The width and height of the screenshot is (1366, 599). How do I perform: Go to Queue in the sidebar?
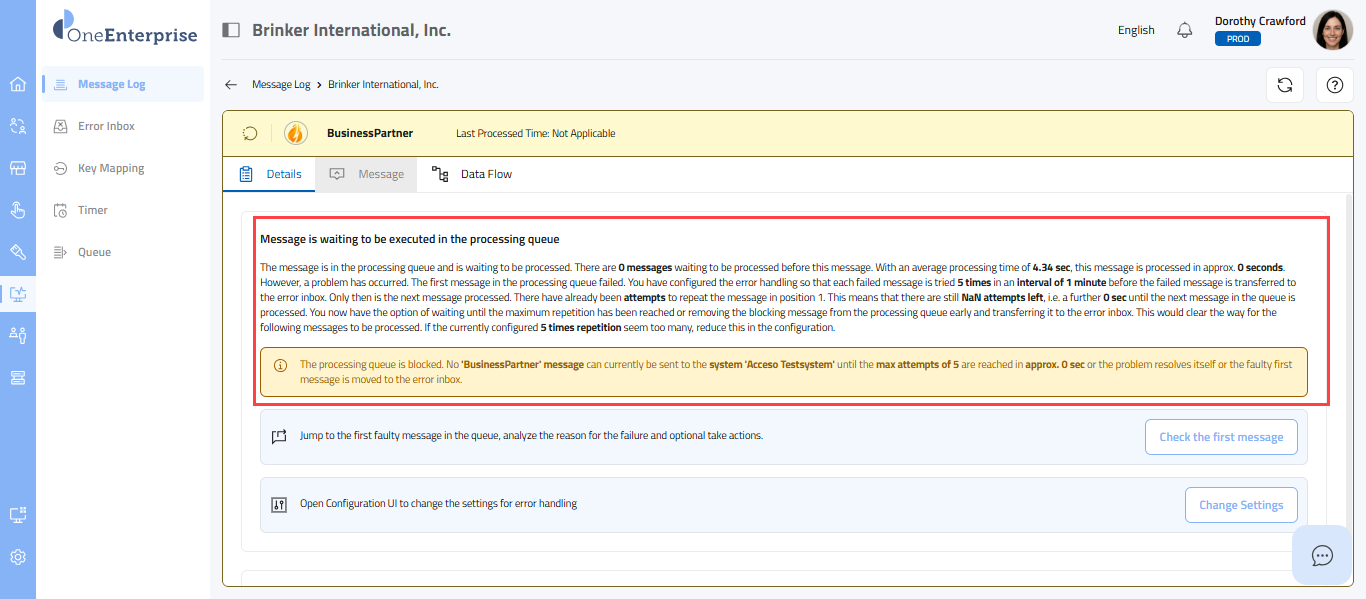pyautogui.click(x=94, y=252)
